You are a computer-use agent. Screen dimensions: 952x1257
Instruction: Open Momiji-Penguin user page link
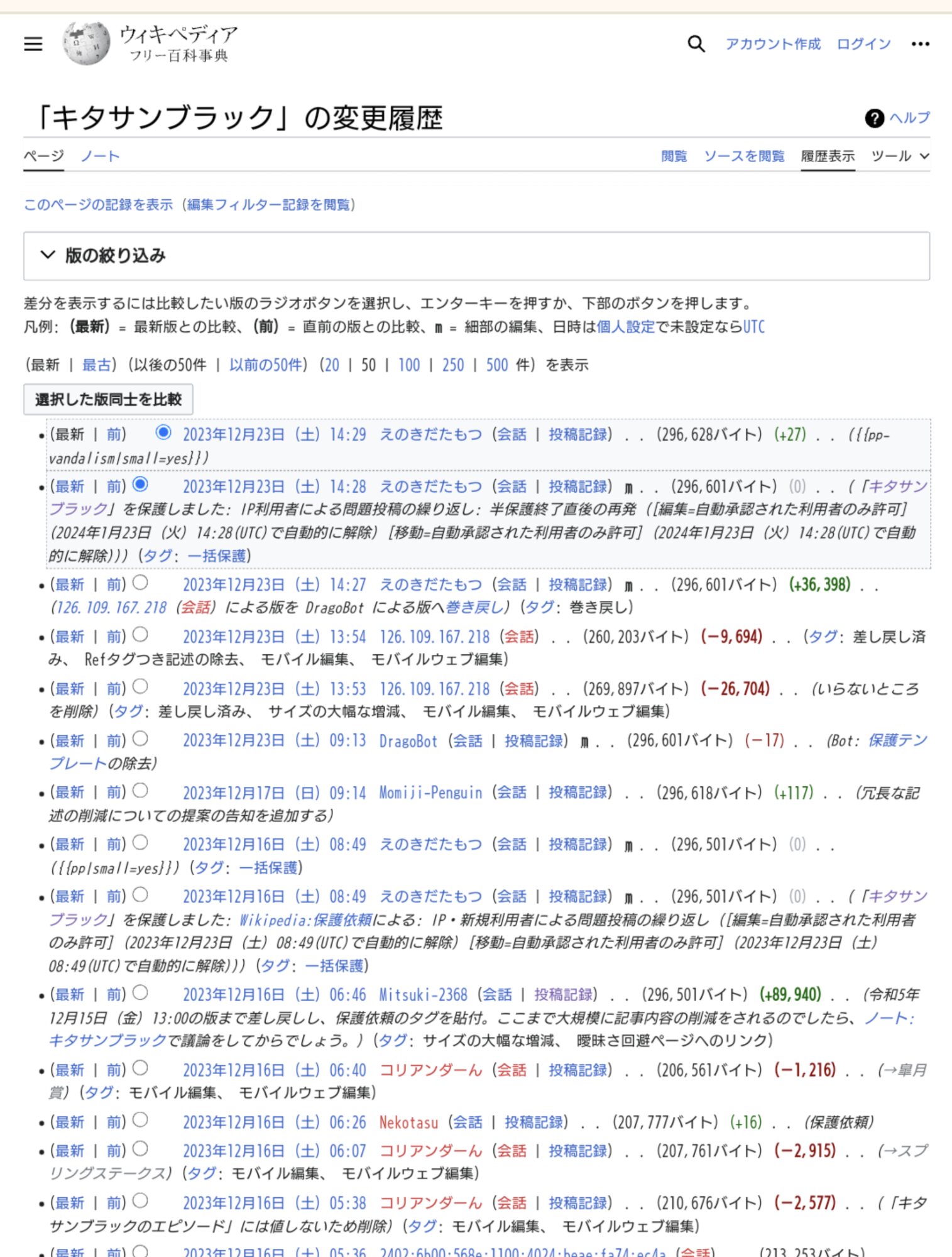(430, 793)
